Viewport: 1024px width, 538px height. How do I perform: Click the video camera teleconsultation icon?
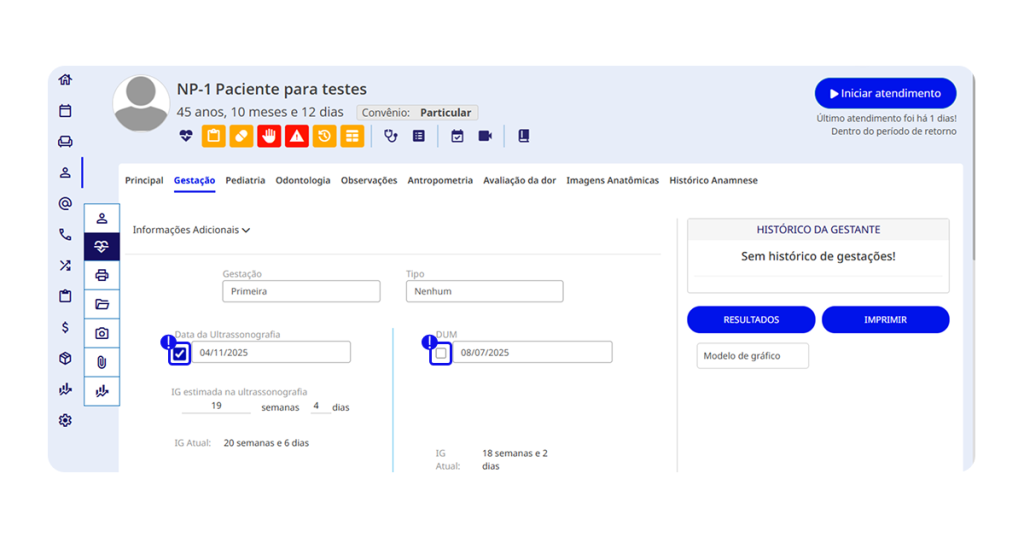(x=485, y=136)
